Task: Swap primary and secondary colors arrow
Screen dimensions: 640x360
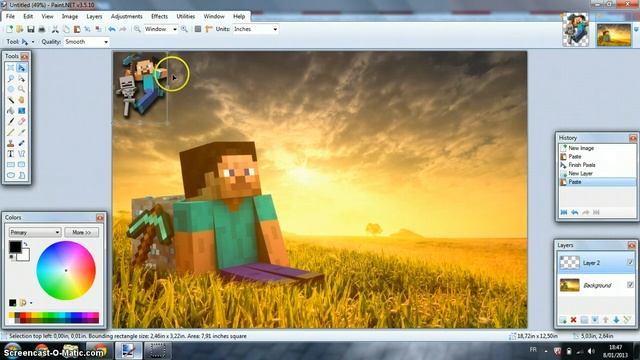Action: tap(26, 244)
